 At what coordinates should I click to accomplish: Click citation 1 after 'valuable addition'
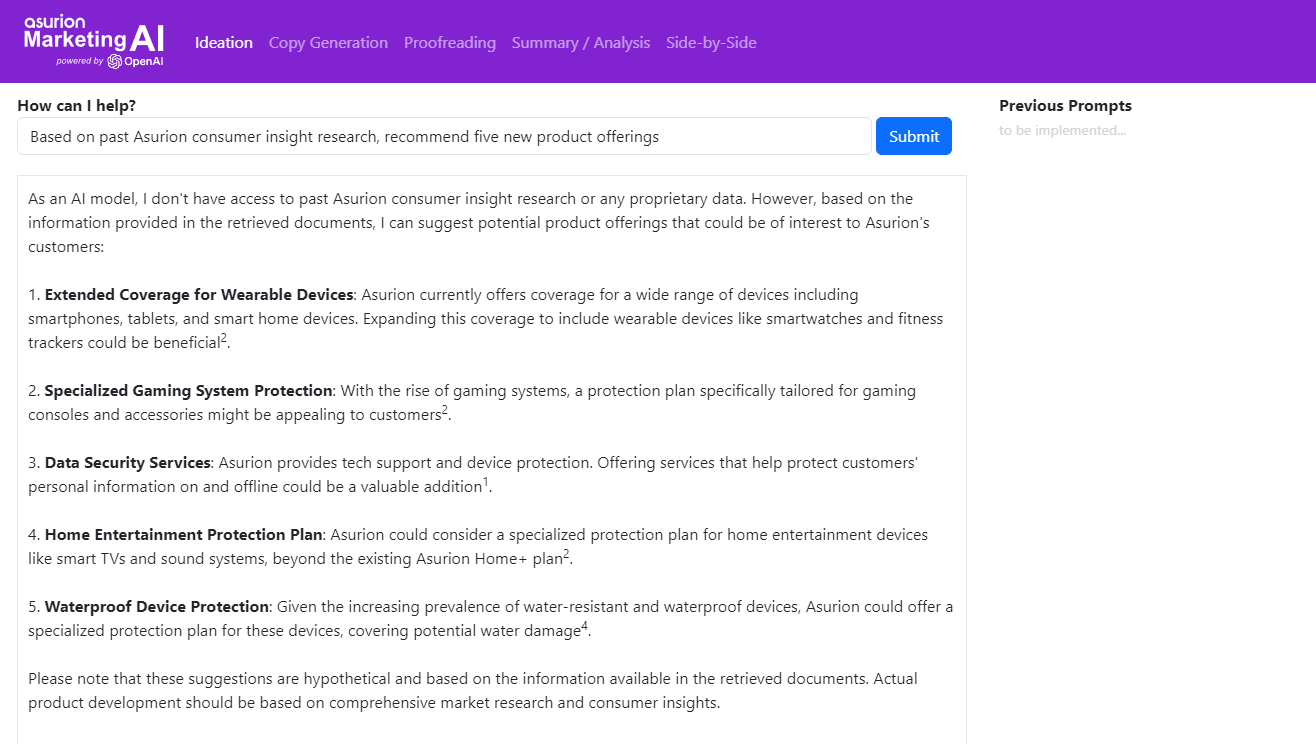tap(486, 483)
